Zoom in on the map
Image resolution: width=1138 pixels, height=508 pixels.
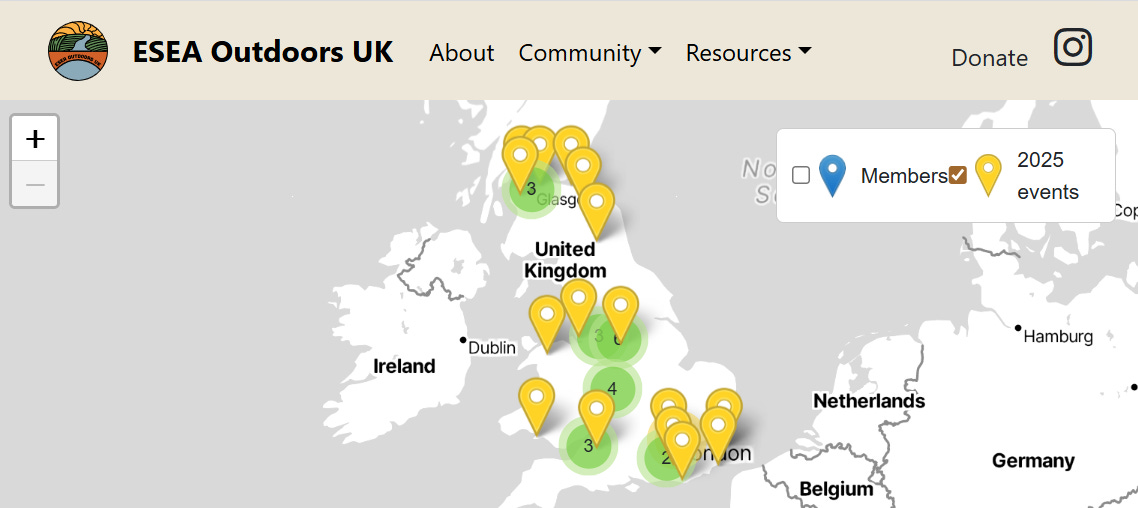coord(35,138)
